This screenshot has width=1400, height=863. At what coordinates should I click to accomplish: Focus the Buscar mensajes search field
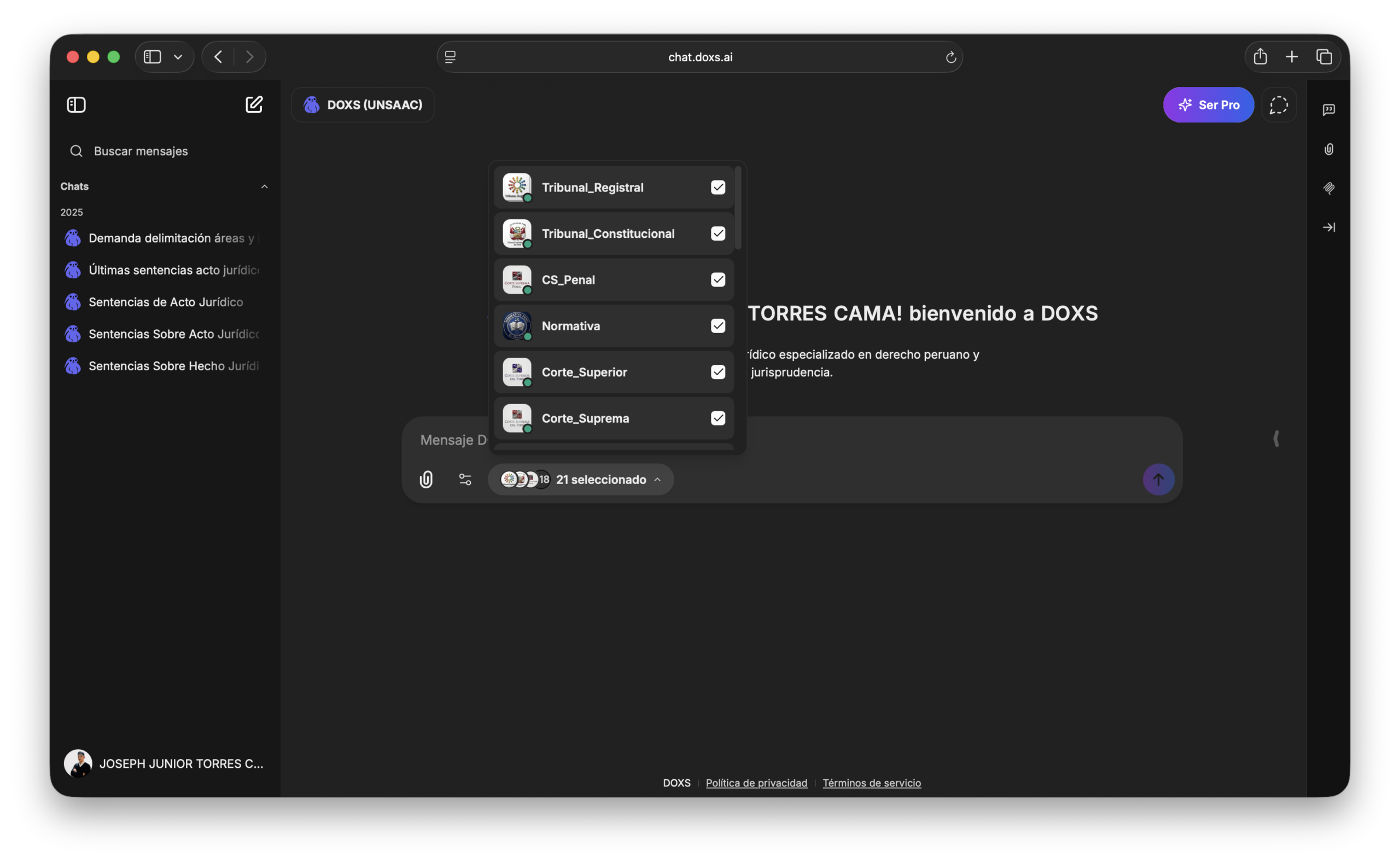click(x=165, y=151)
